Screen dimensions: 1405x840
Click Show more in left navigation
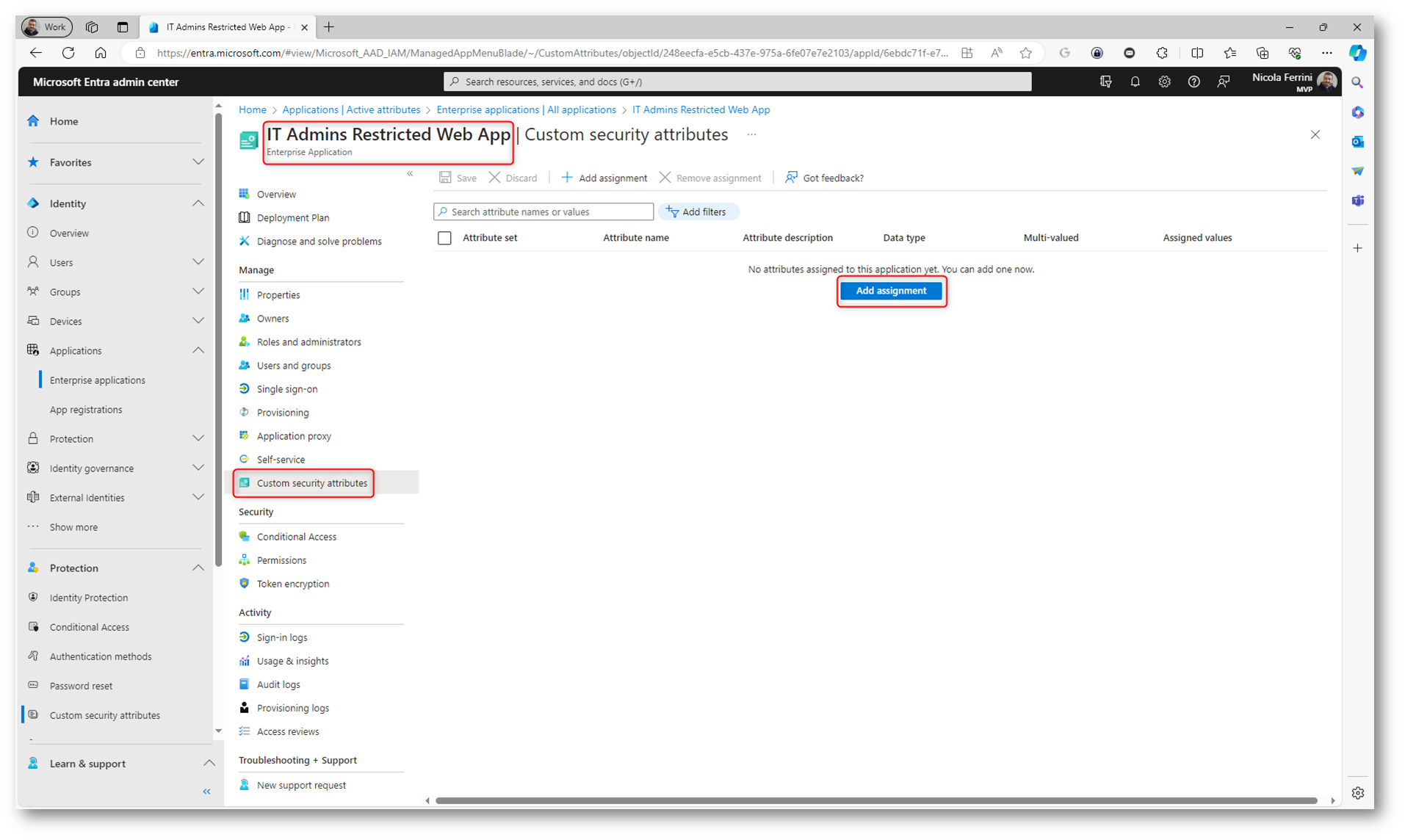point(73,526)
